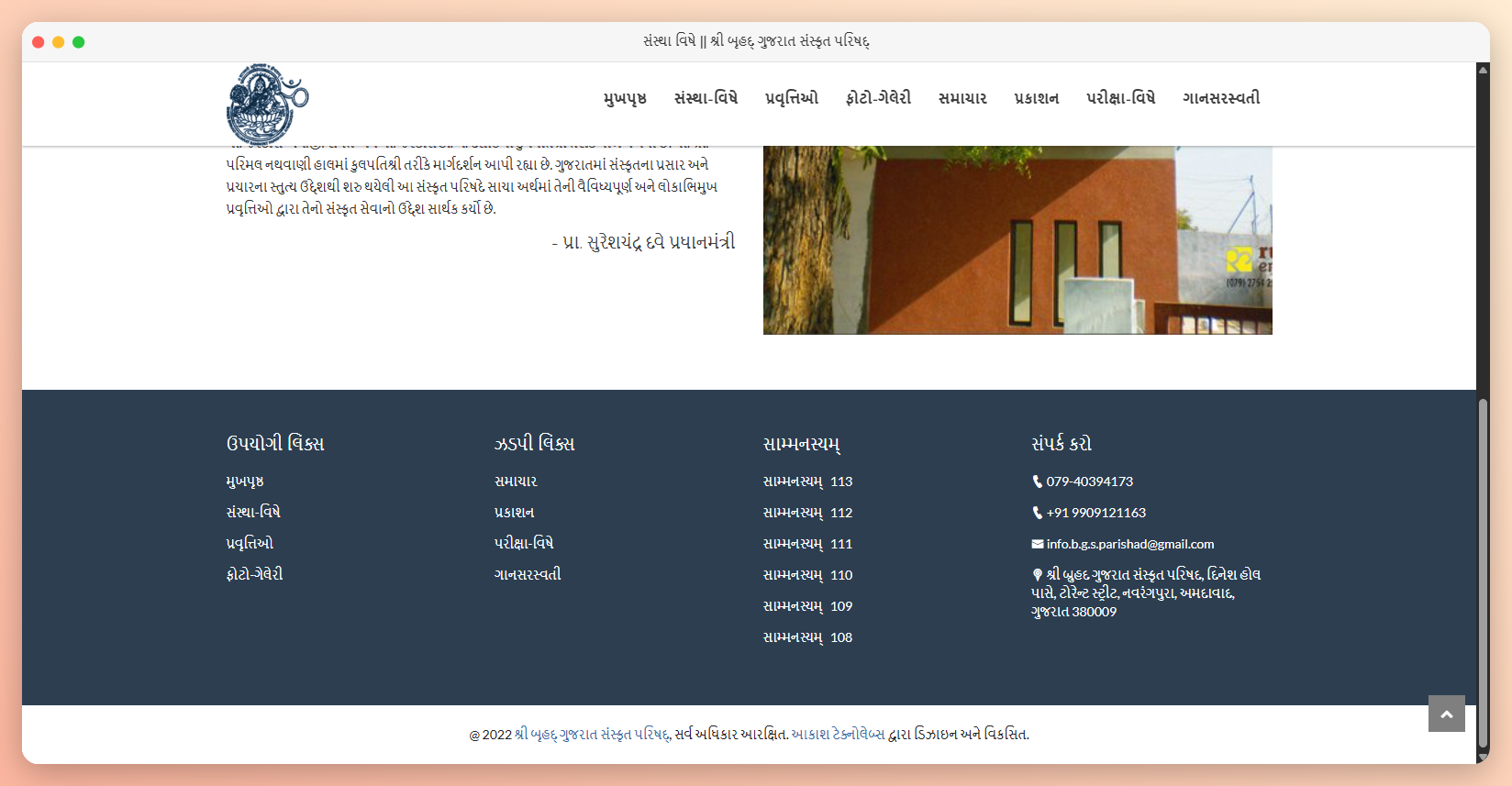Image resolution: width=1512 pixels, height=786 pixels.
Task: Click the scroll-to-top arrow button
Action: (1446, 714)
